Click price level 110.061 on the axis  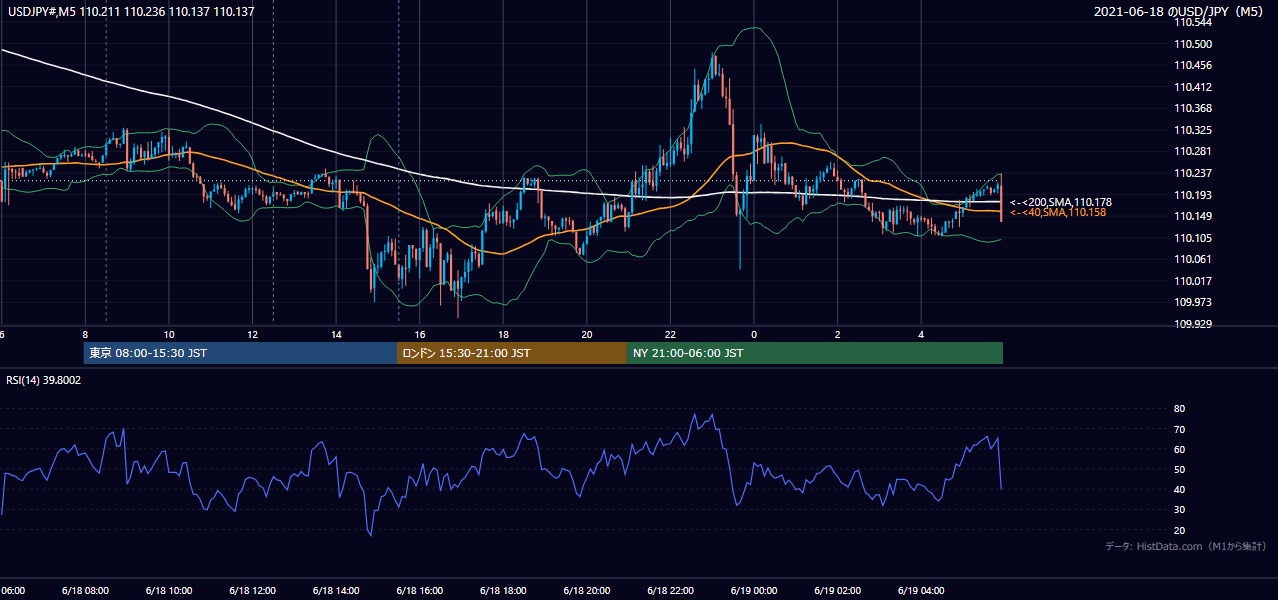click(1193, 260)
